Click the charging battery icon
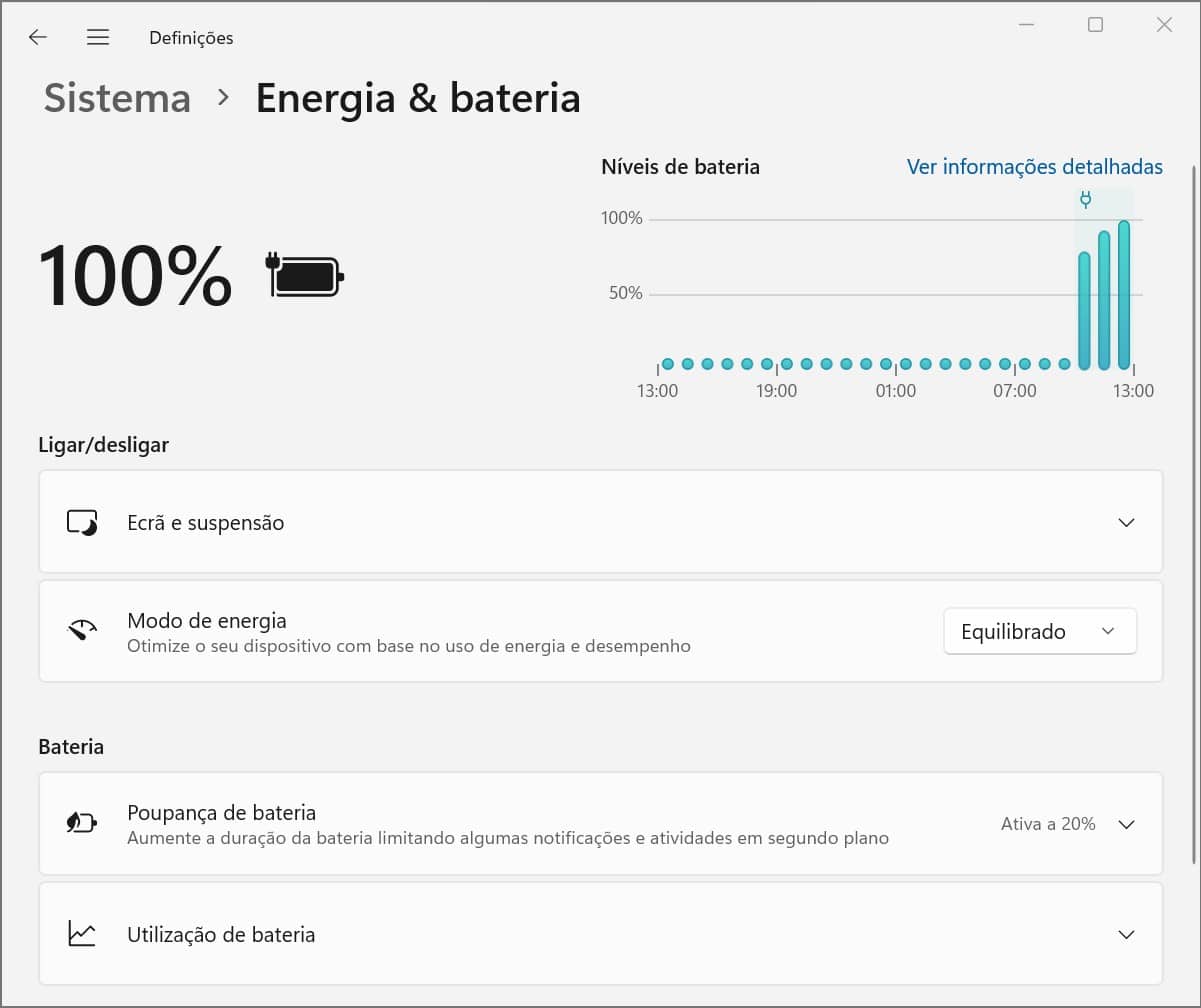Viewport: 1201px width, 1008px height. pyautogui.click(x=305, y=277)
